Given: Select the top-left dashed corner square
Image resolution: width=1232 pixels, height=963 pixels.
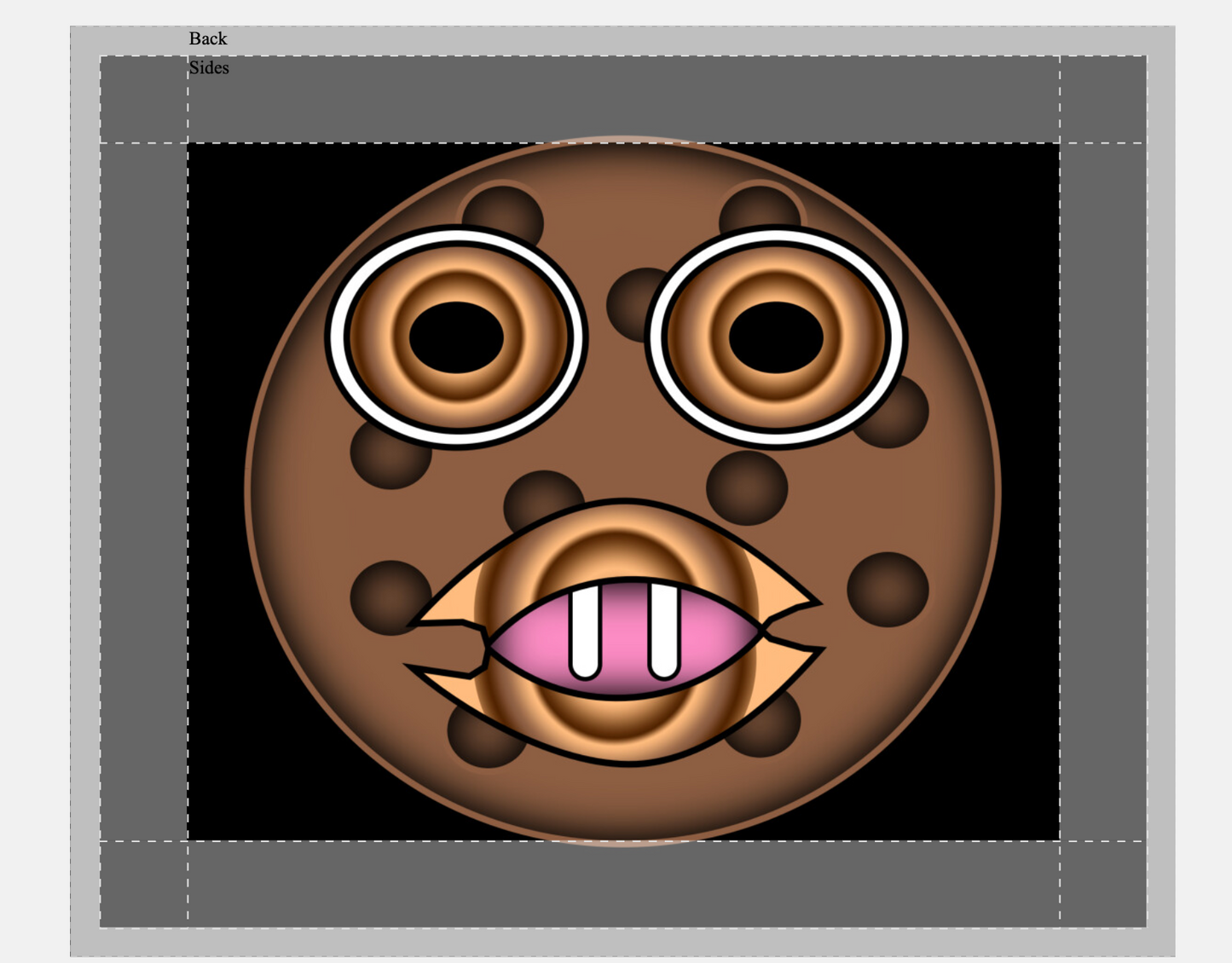Looking at the screenshot, I should [x=144, y=100].
